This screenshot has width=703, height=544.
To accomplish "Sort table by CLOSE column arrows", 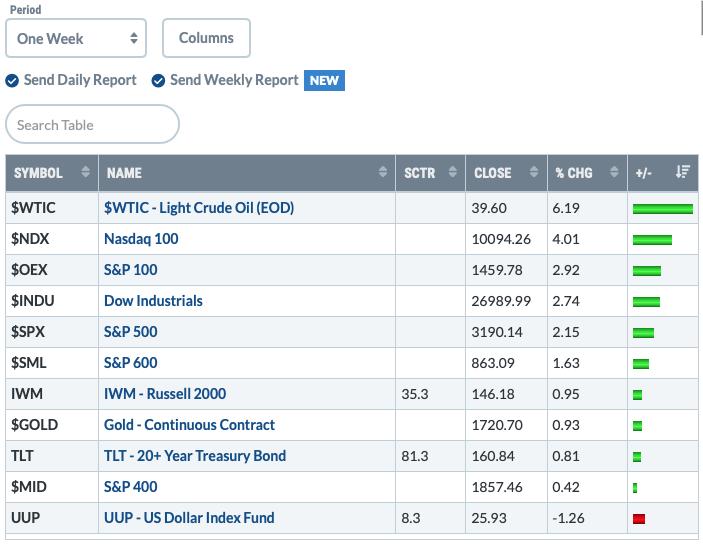I will point(534,172).
